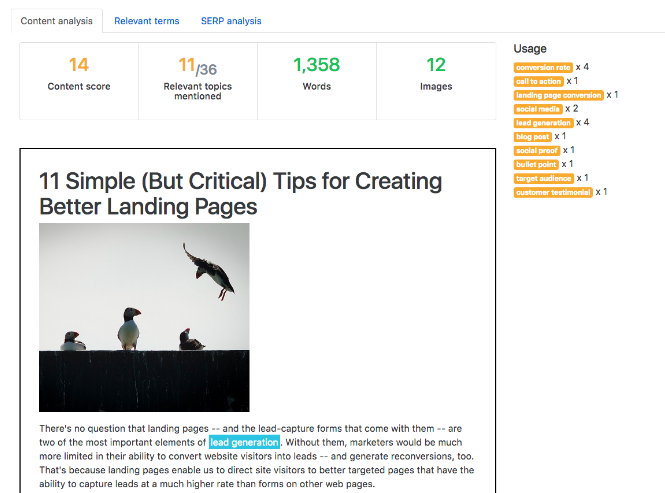Click the Content score card showing 14
665x493 pixels.
coord(79,81)
